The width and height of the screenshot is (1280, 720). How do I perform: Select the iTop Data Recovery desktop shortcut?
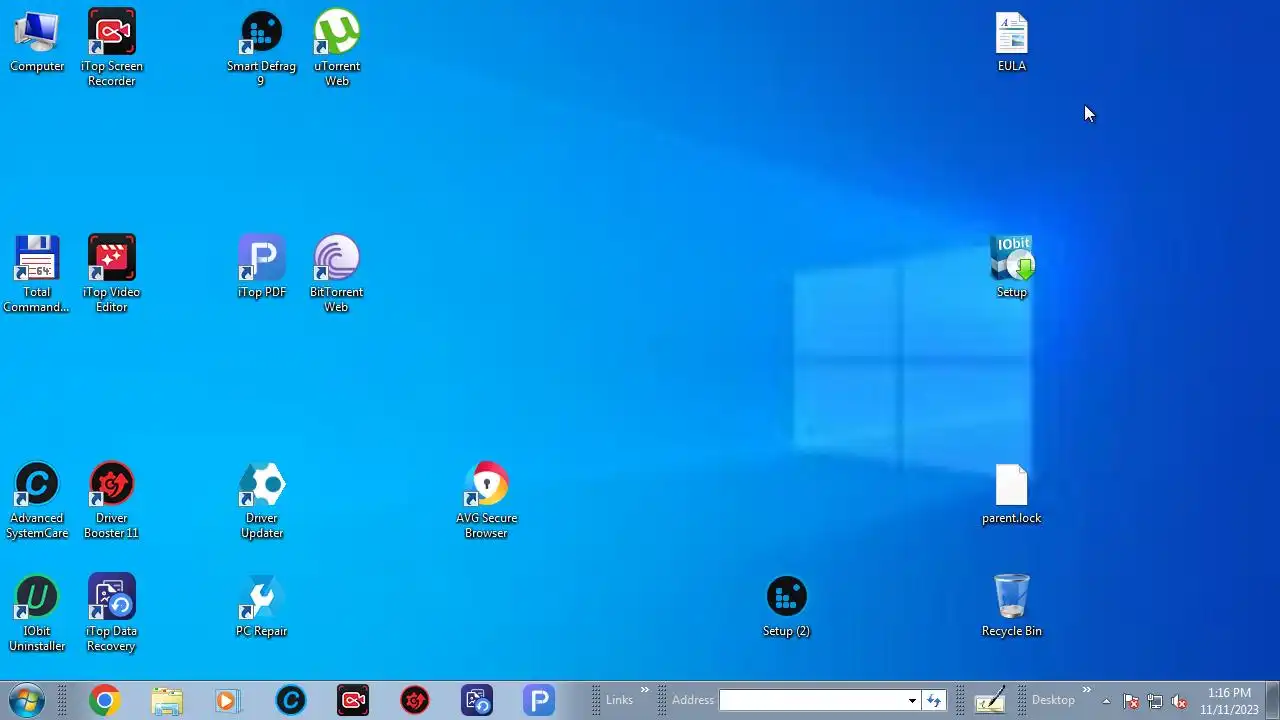pos(111,613)
